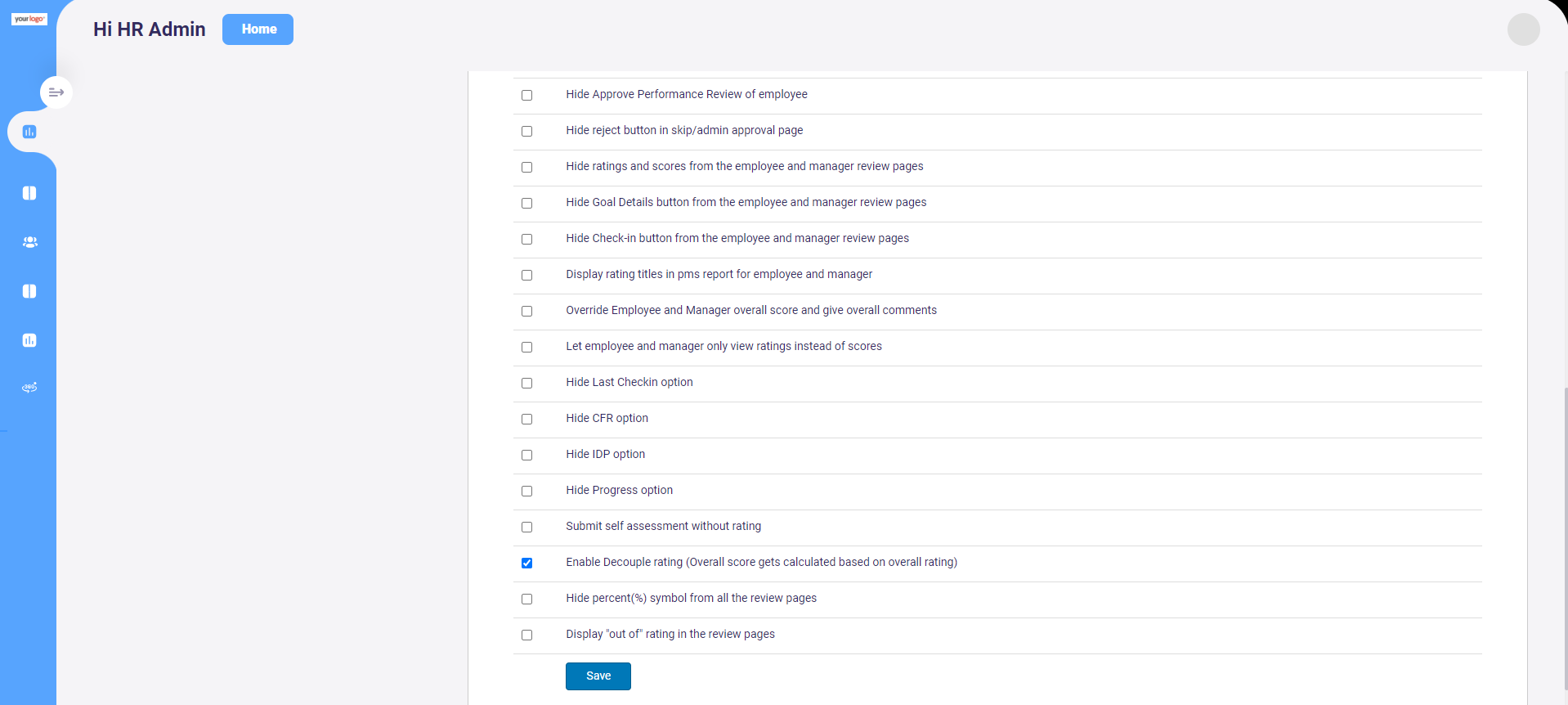Click the 'Hide Progress option' label

[620, 491]
